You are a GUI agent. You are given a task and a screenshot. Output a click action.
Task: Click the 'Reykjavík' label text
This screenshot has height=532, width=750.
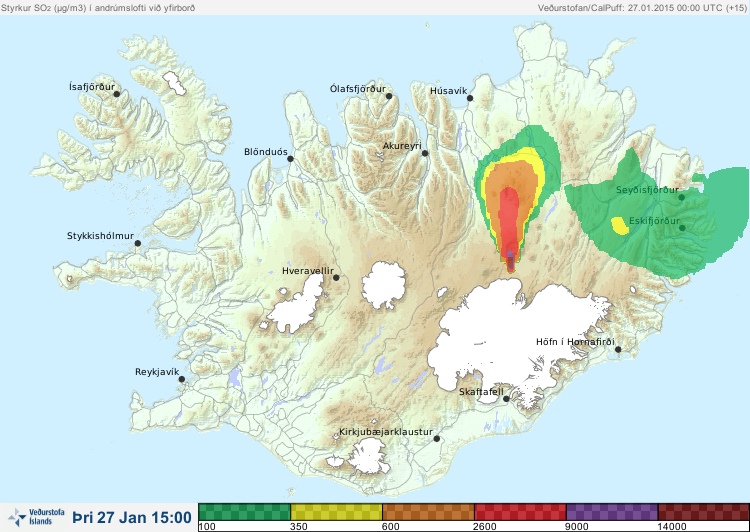click(157, 372)
